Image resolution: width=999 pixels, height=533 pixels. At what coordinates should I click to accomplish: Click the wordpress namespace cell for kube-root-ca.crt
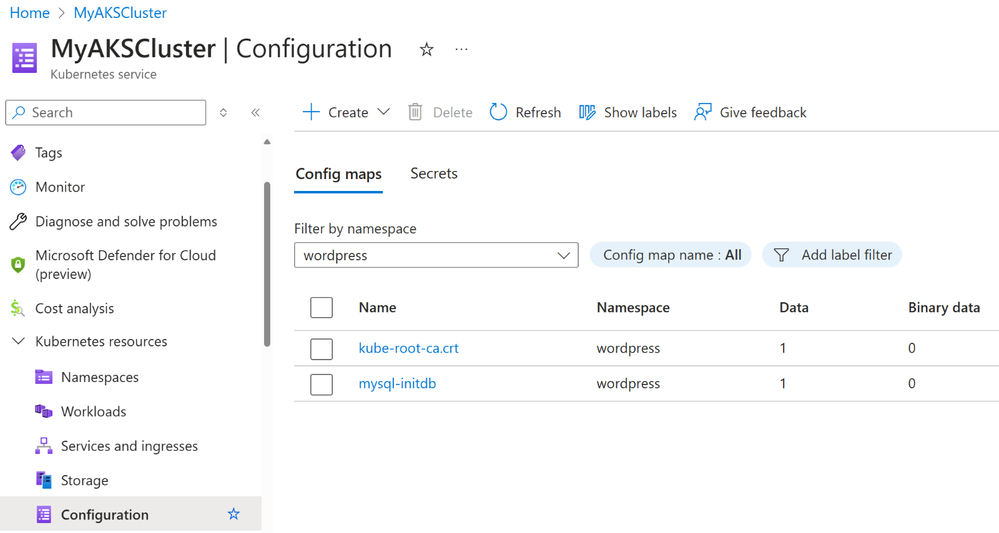(x=628, y=348)
